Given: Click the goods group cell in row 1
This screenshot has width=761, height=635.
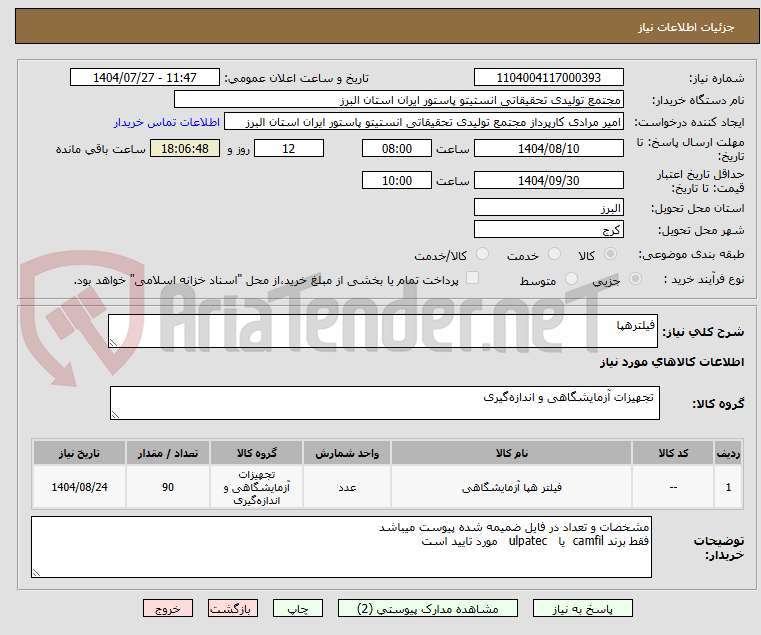Looking at the screenshot, I should point(257,487).
